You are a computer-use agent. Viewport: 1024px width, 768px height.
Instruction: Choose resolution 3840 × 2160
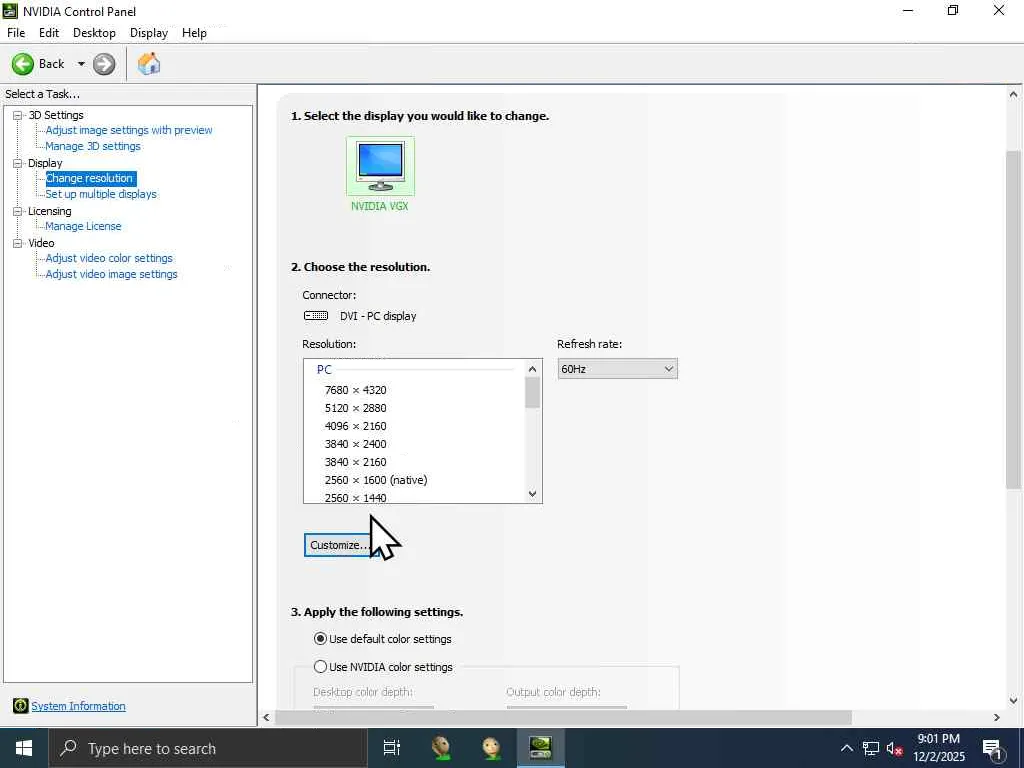pos(356,462)
